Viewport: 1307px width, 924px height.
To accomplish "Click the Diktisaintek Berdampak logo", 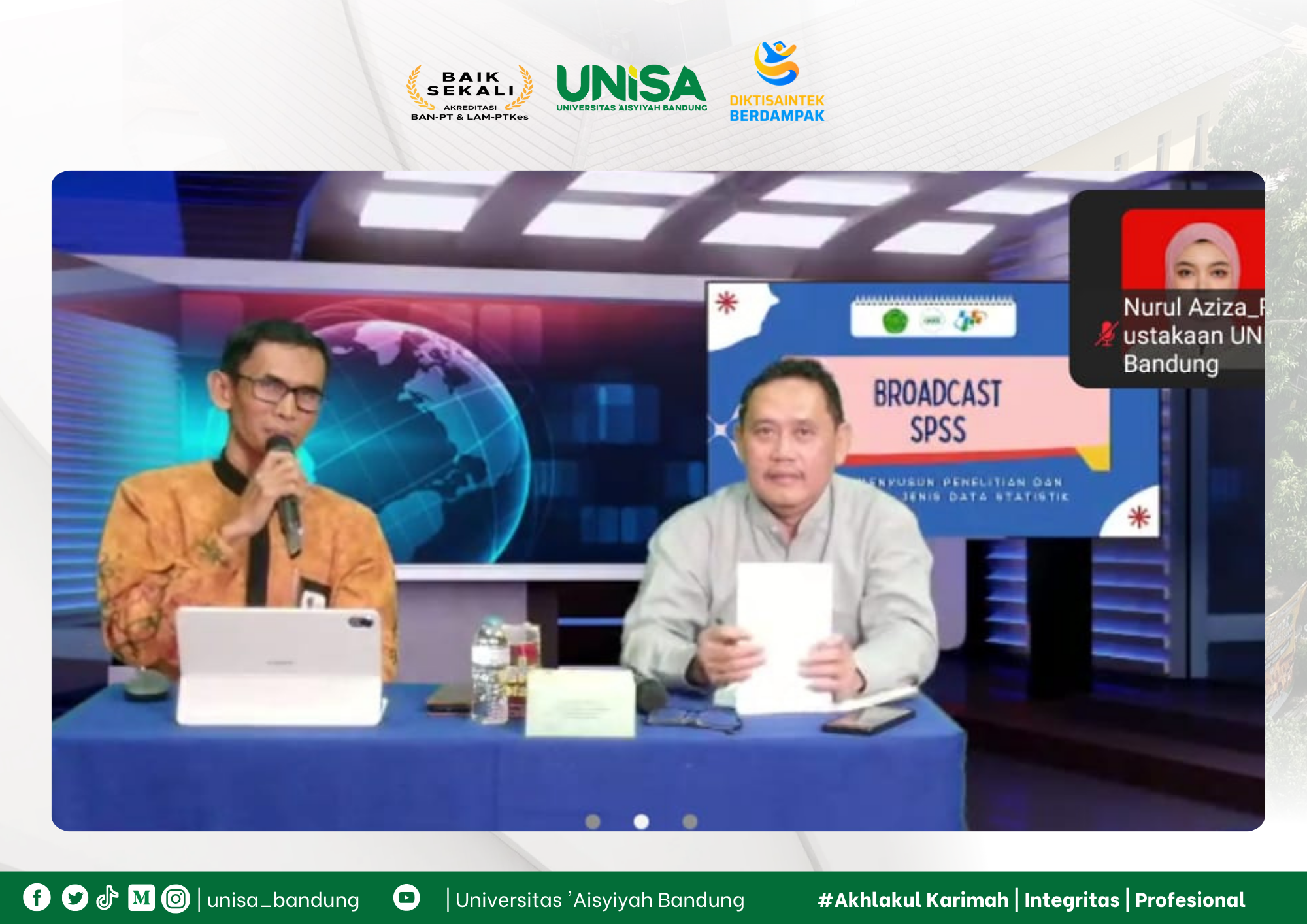I will [777, 82].
